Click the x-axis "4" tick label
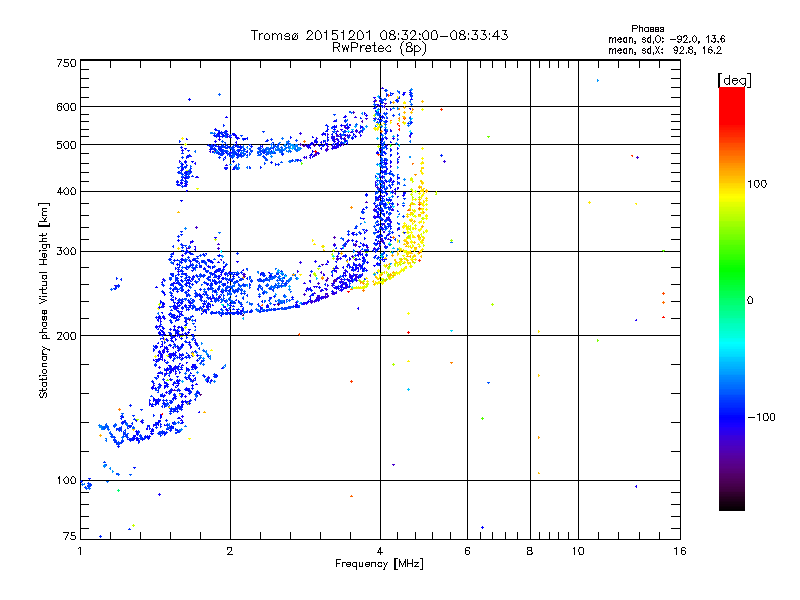 (x=380, y=551)
